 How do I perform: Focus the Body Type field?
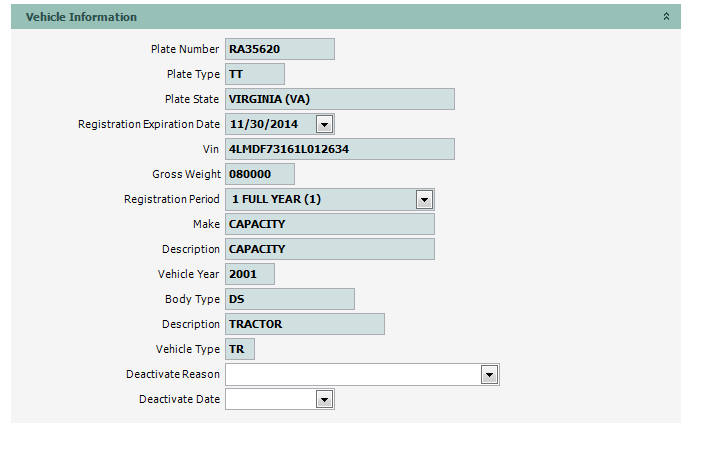pyautogui.click(x=289, y=299)
